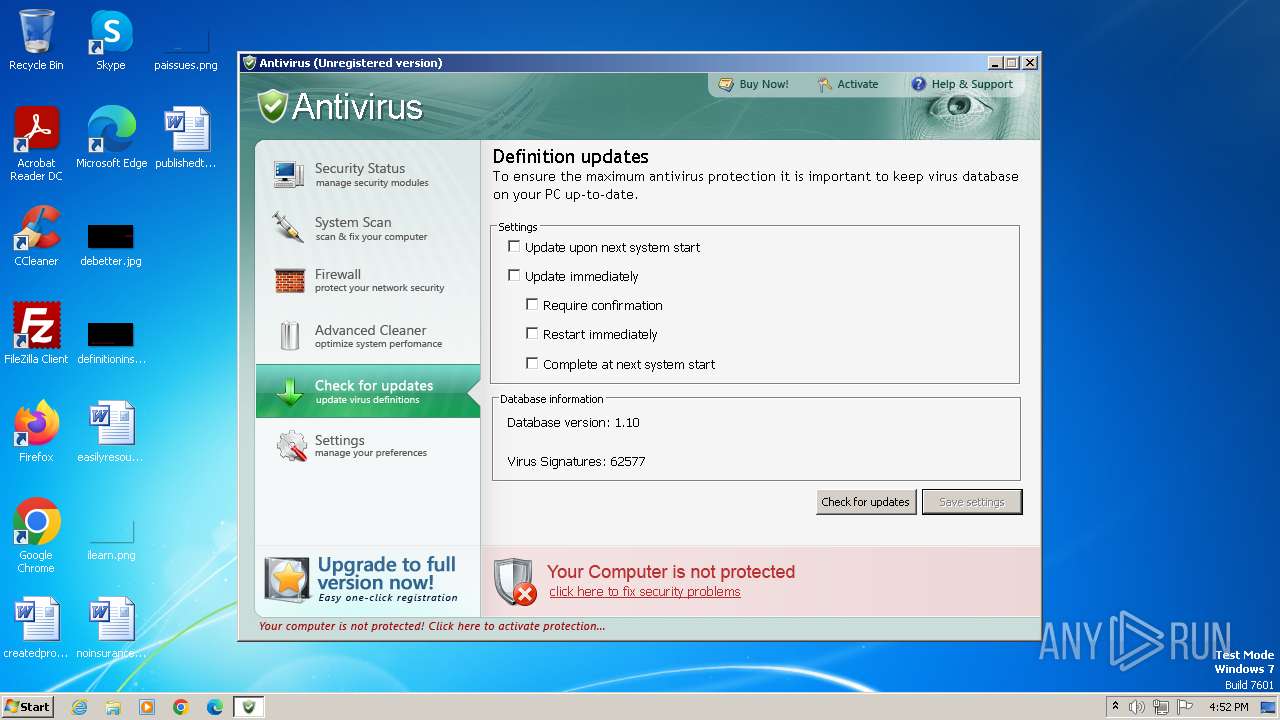Click the activate protection status bar message
This screenshot has height=720, width=1280.
[x=432, y=626]
